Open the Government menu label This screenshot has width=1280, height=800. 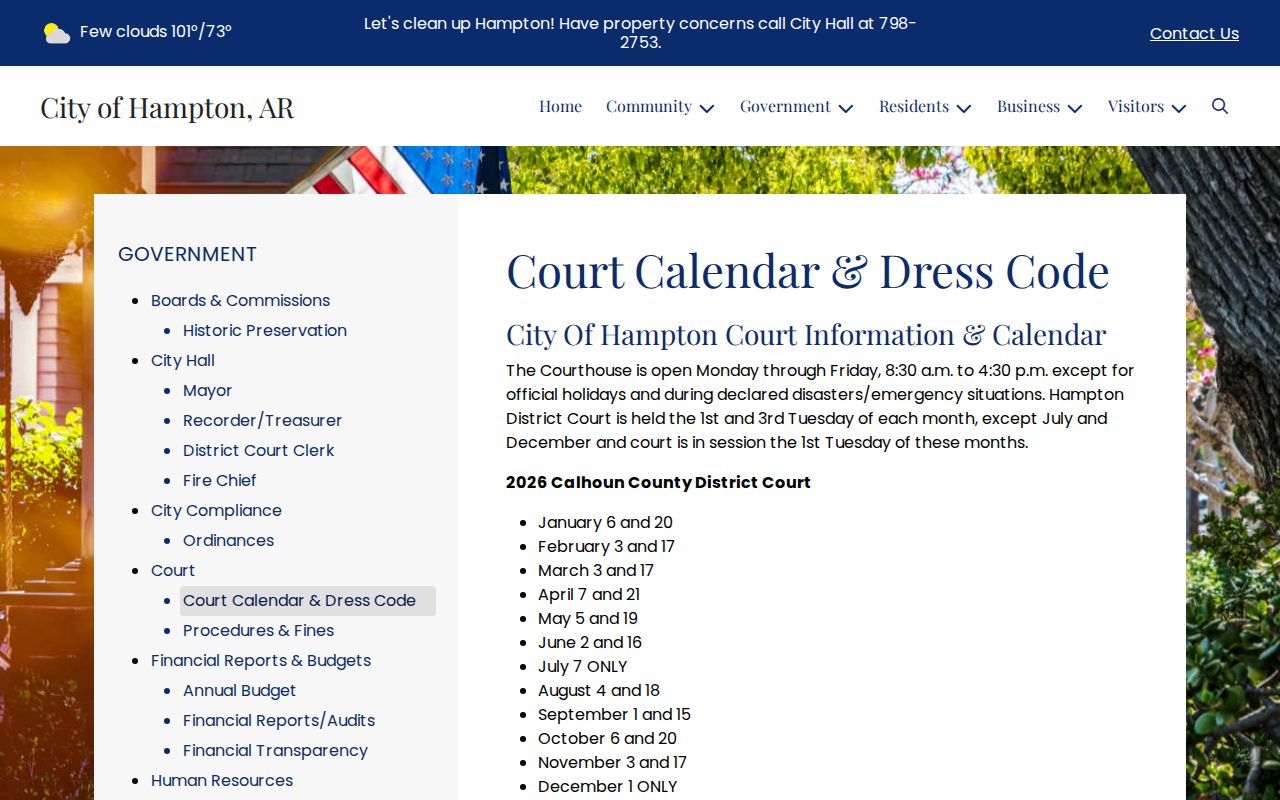click(x=785, y=106)
